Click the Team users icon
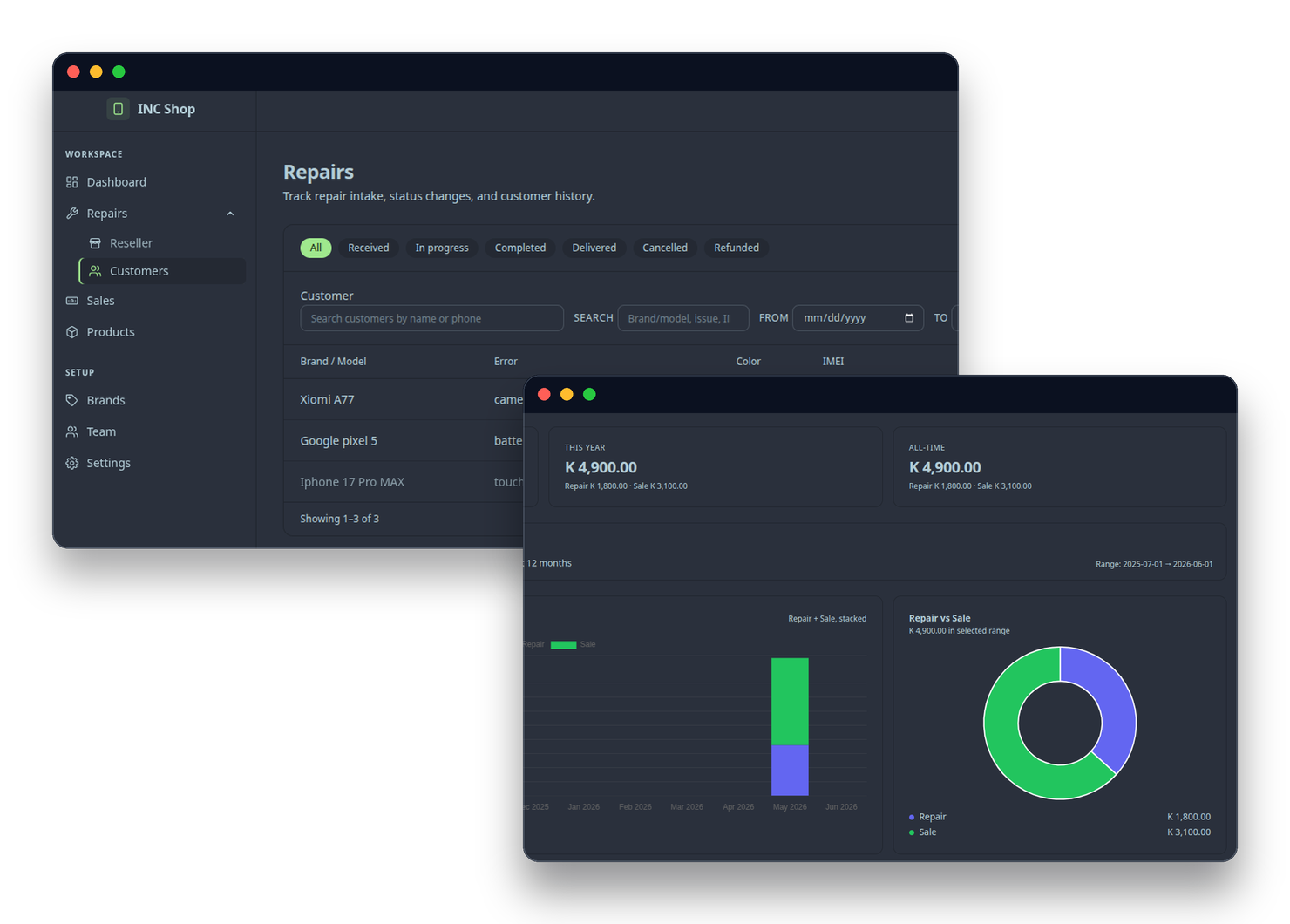The image size is (1290, 924). [72, 431]
